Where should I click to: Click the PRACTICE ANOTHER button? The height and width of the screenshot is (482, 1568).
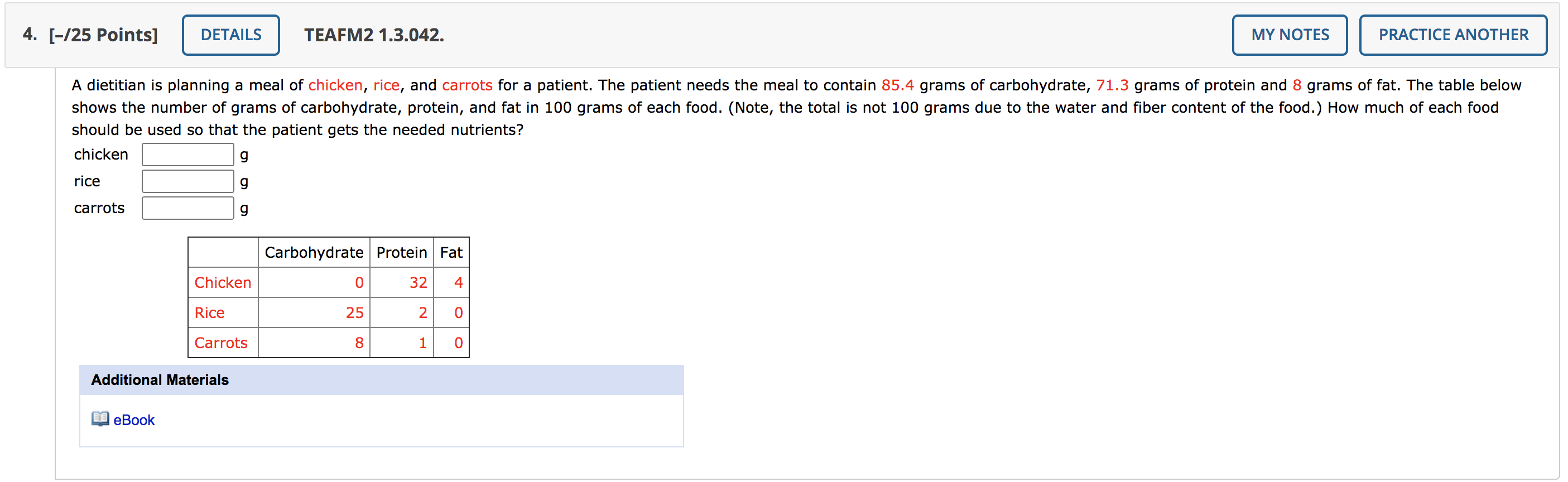pos(1452,35)
